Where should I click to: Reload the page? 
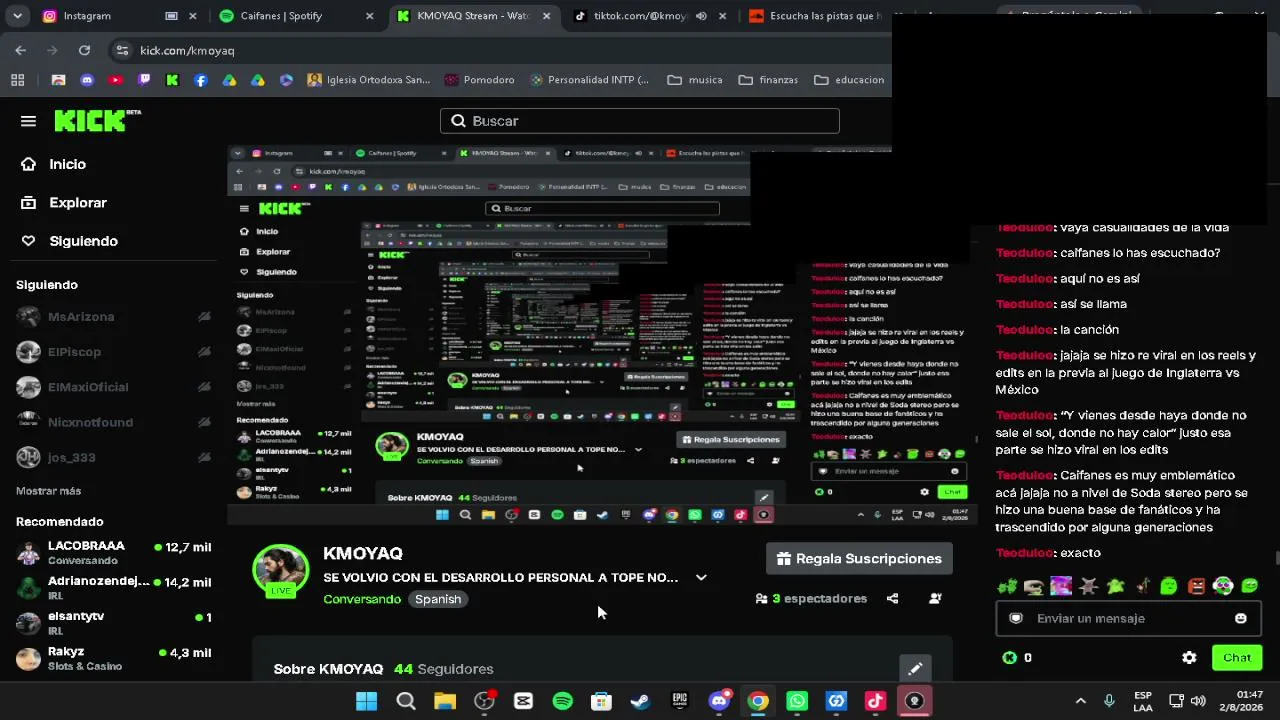click(x=84, y=50)
